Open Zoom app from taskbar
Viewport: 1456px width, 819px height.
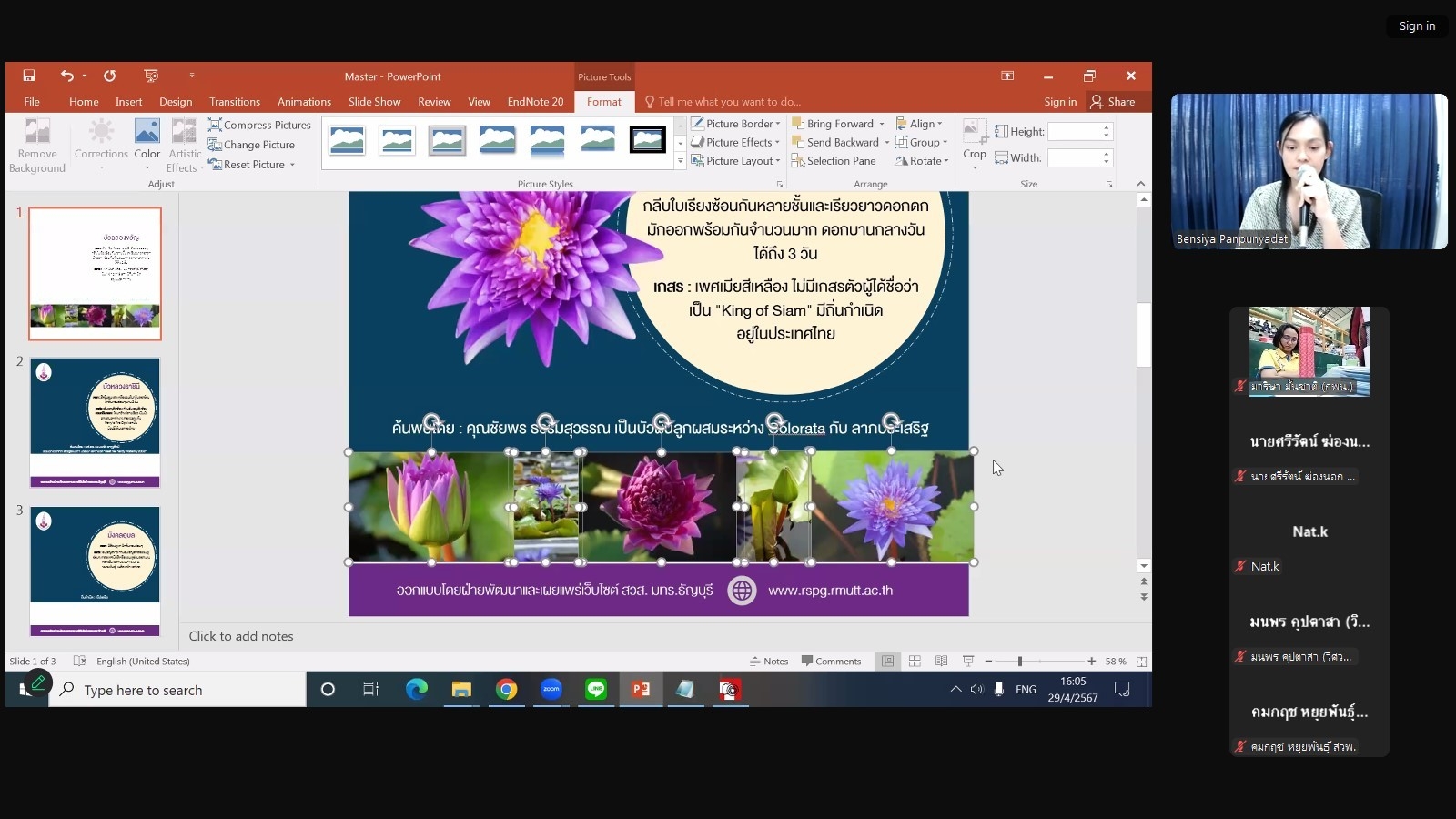[551, 690]
